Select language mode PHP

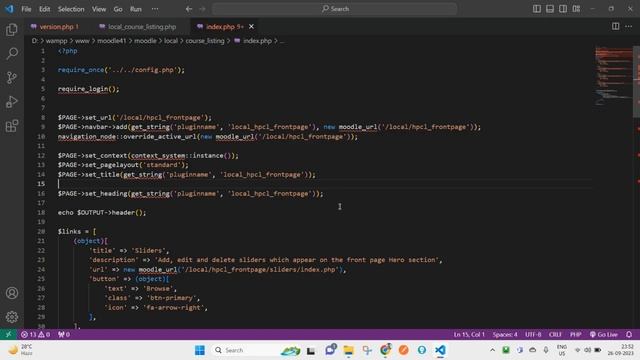pos(576,334)
